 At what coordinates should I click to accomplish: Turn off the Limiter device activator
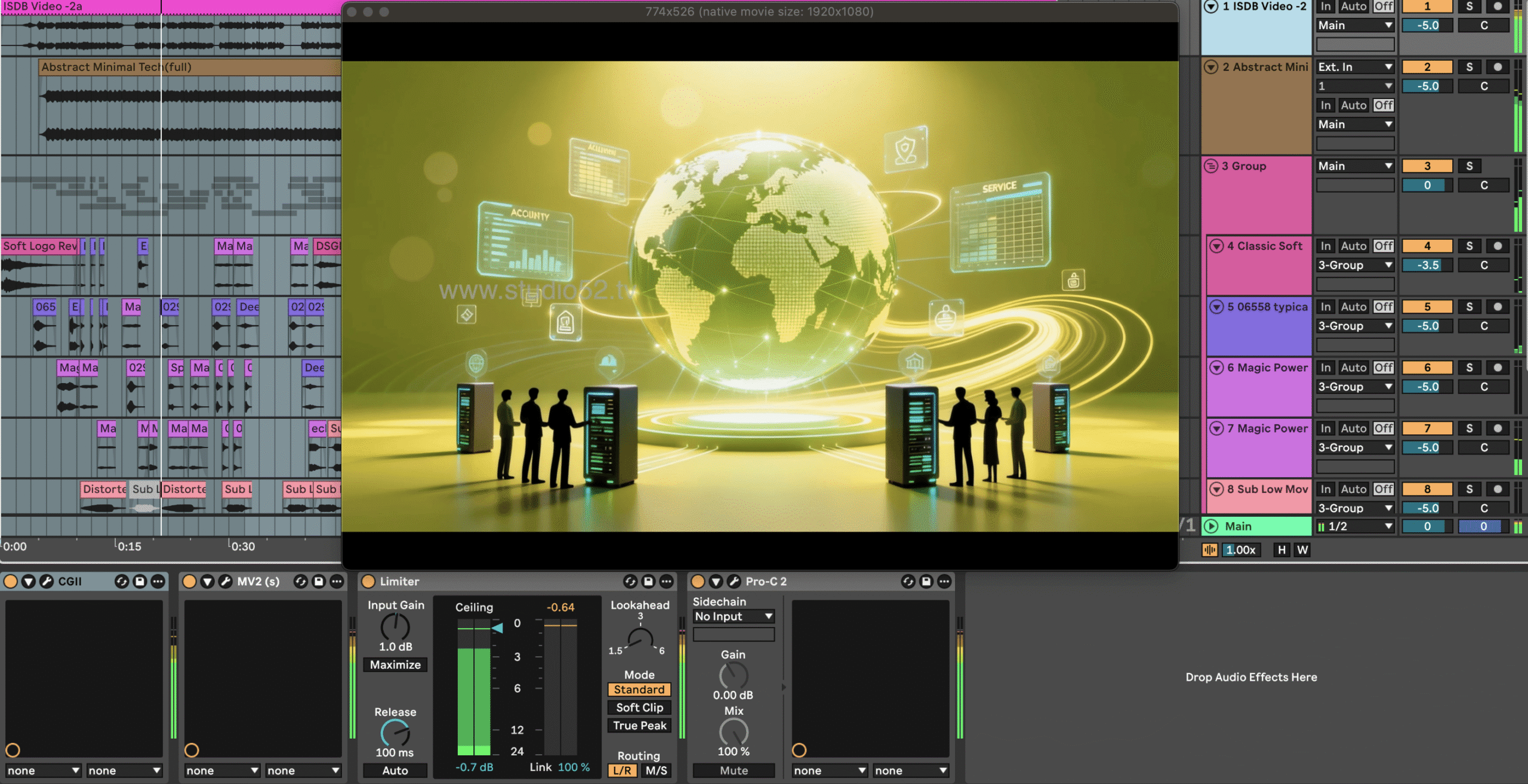point(368,581)
